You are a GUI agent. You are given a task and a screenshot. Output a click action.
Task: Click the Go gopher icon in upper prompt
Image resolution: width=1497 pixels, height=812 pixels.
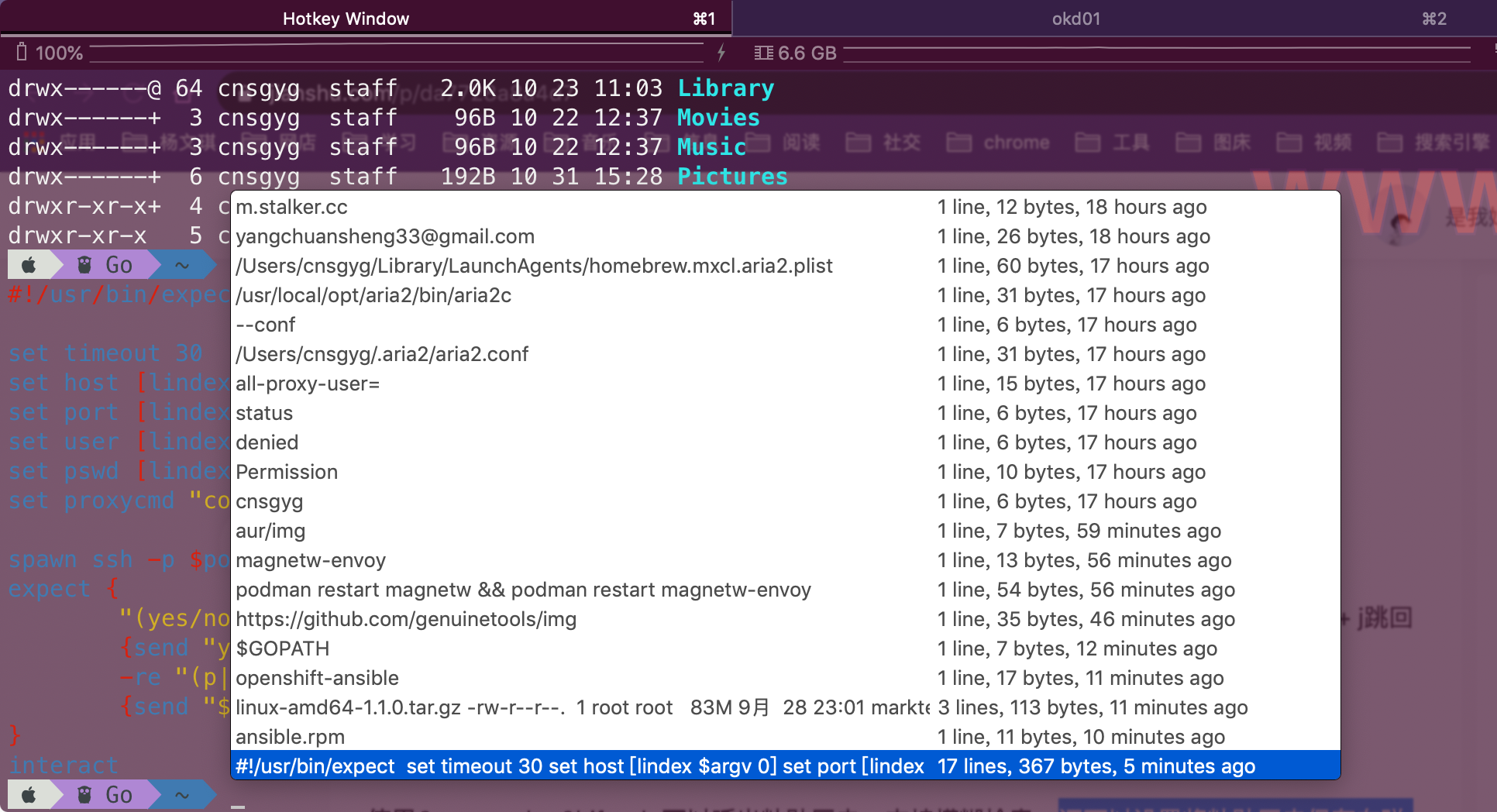coord(84,265)
